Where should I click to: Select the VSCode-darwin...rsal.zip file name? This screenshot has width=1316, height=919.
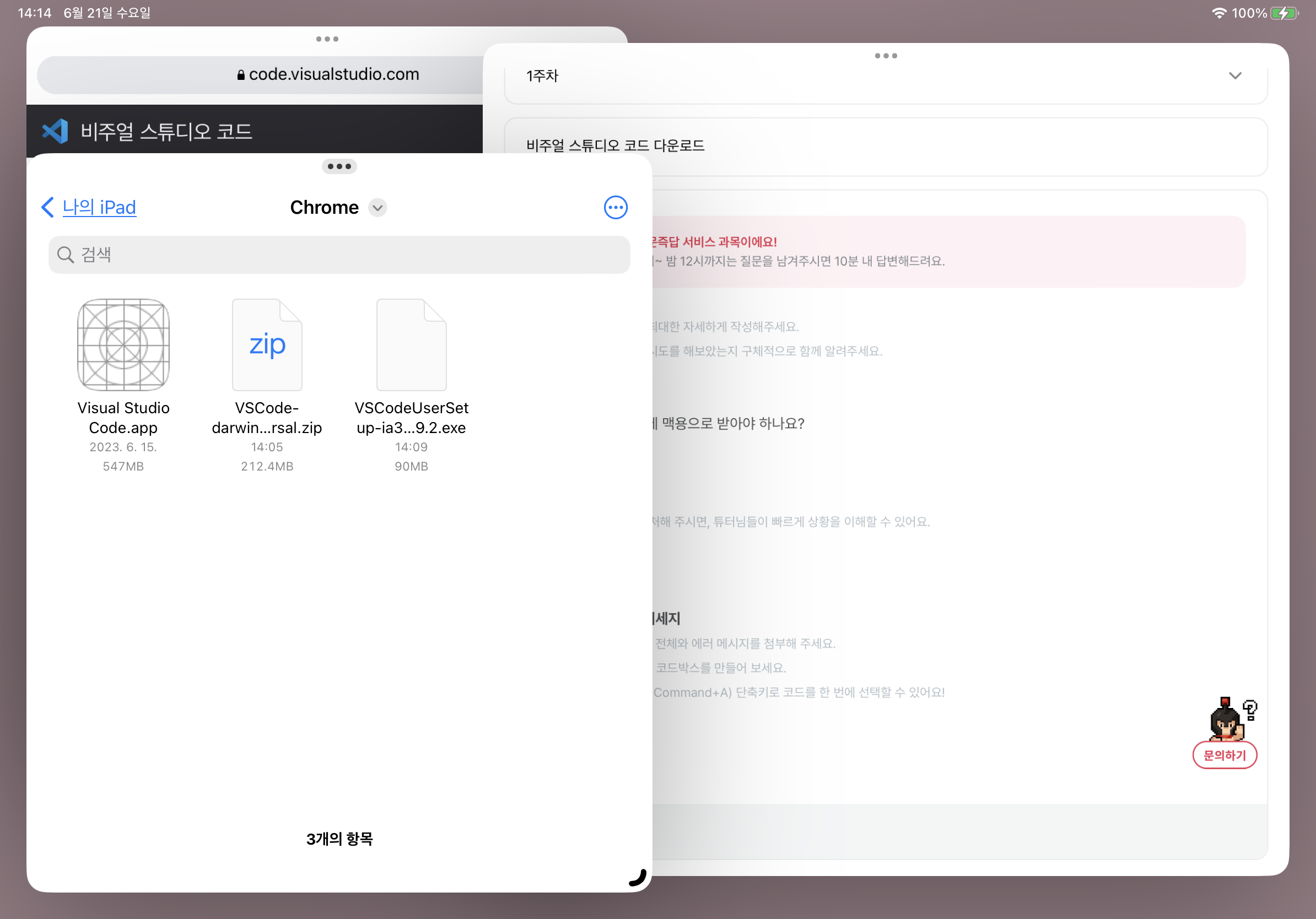(267, 418)
